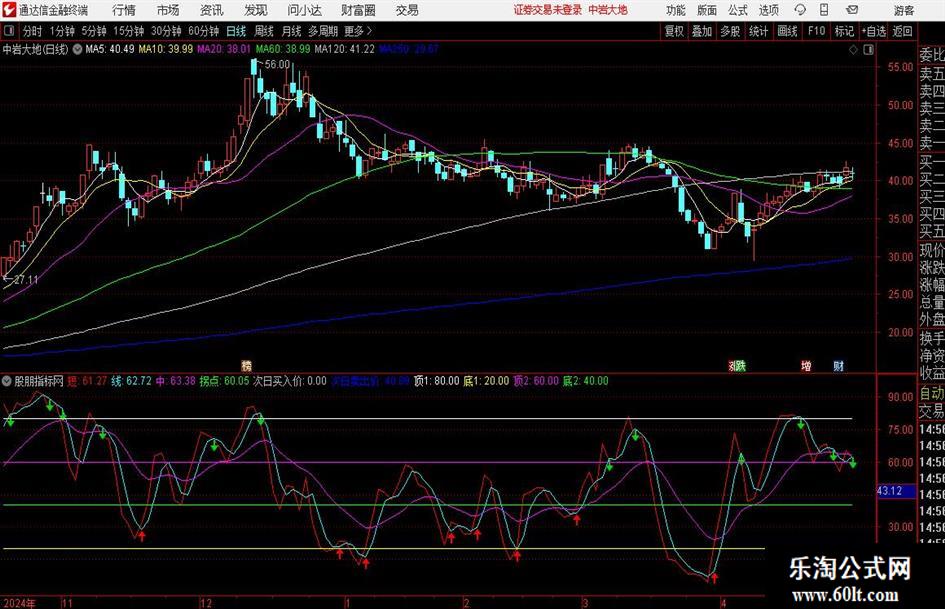
Task: Click the MA60: 38.99 indicator value
Action: pos(283,49)
